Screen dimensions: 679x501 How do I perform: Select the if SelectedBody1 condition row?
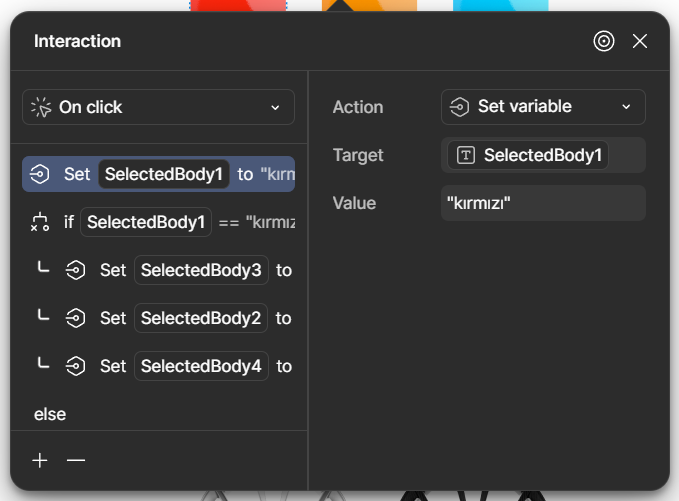pos(158,222)
